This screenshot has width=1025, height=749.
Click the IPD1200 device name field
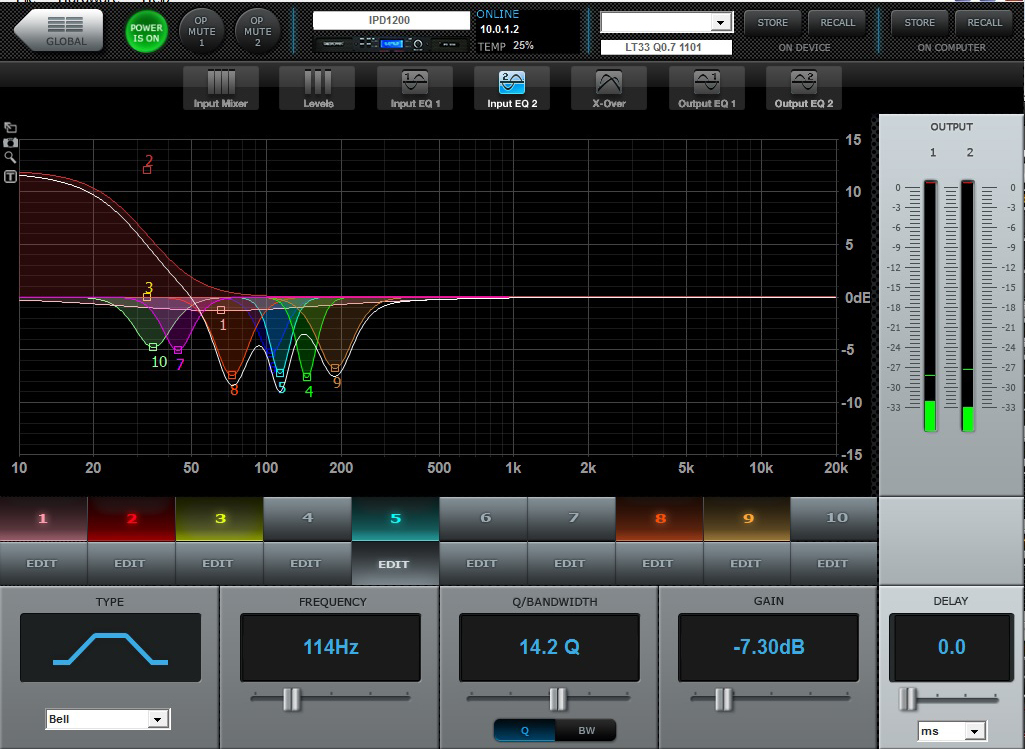391,21
